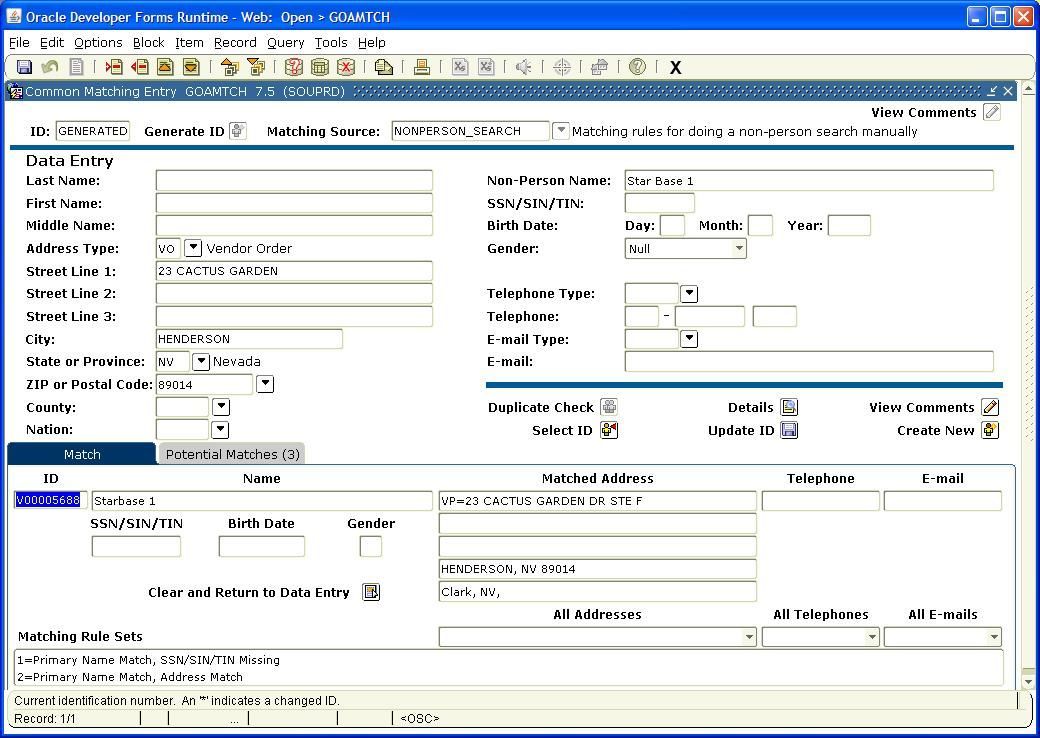Click the Execute Query toolbar icon
1040x738 pixels.
tap(320, 67)
